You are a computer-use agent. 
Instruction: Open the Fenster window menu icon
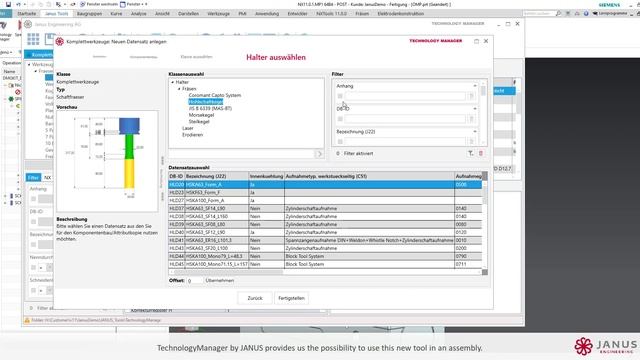pos(122,4)
